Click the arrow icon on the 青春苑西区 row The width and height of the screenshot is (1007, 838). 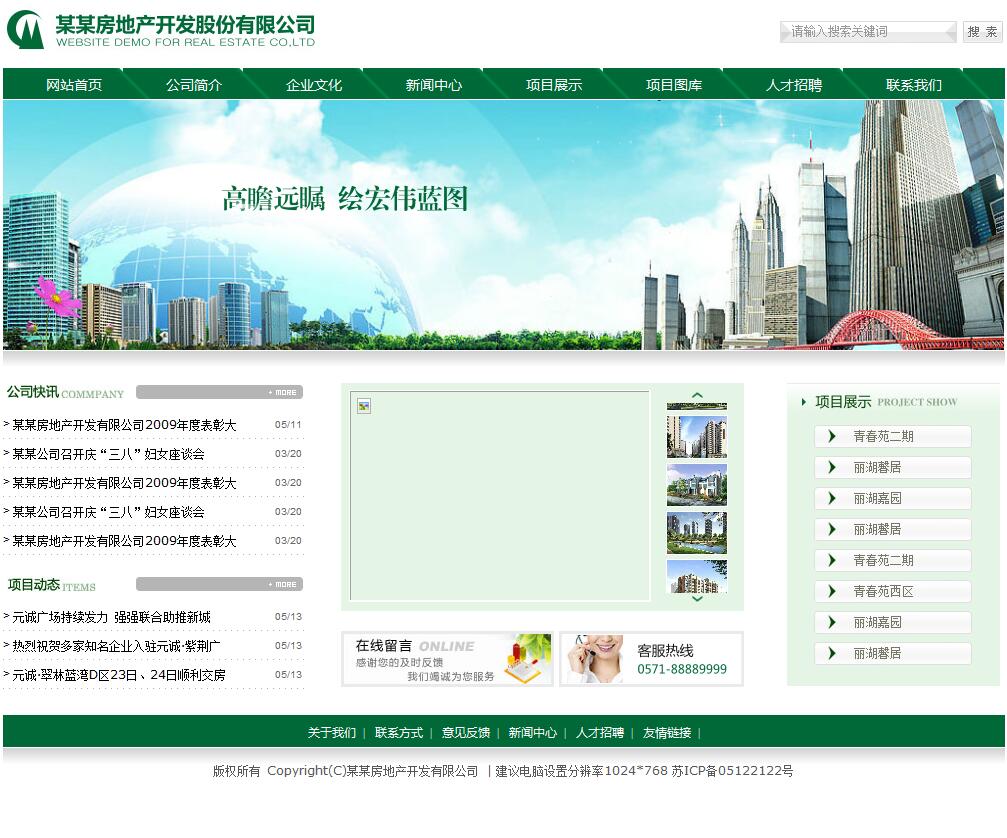832,591
